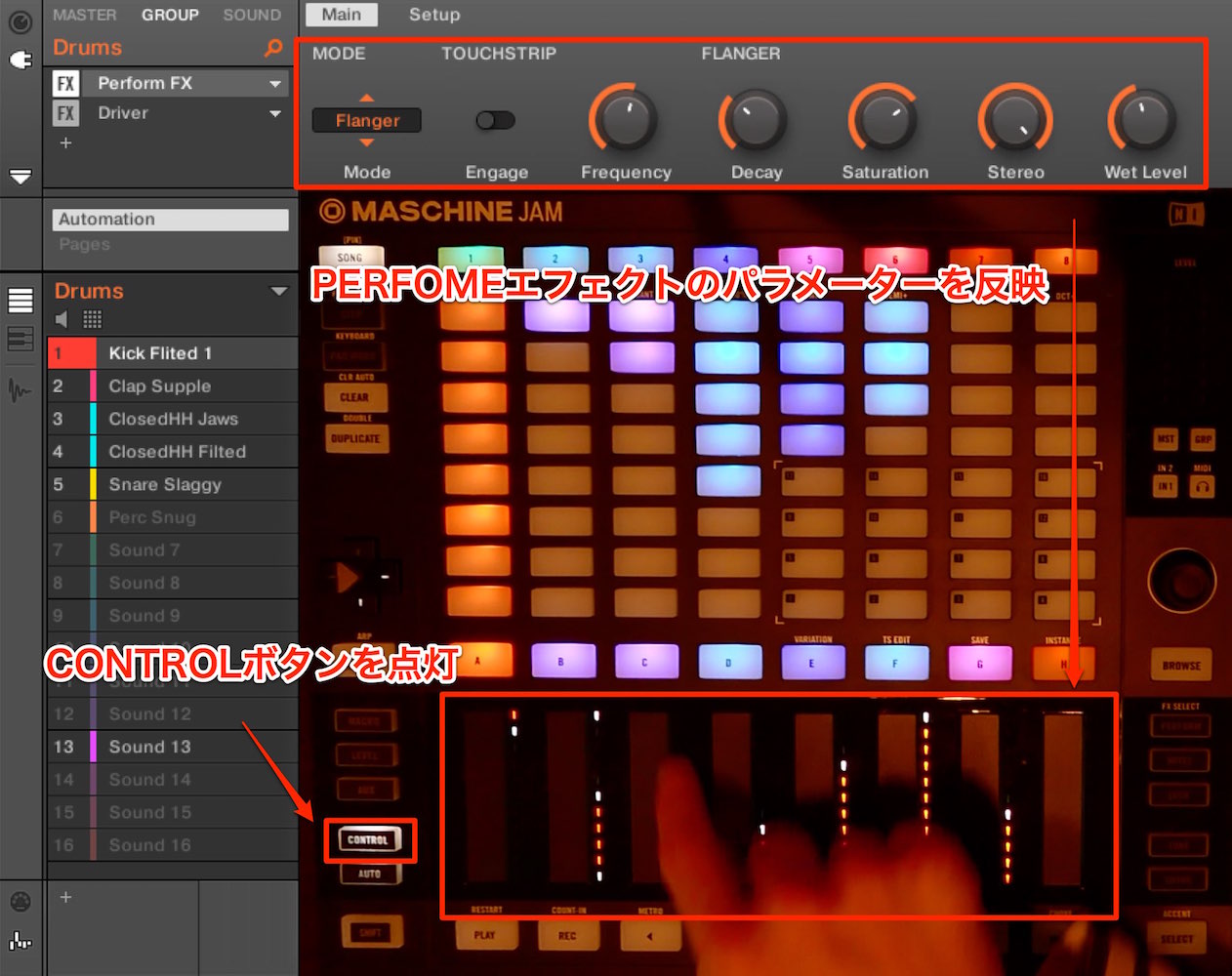Open the Perform FX plug-in dropdown arrow
1232x976 pixels.
pos(275,84)
